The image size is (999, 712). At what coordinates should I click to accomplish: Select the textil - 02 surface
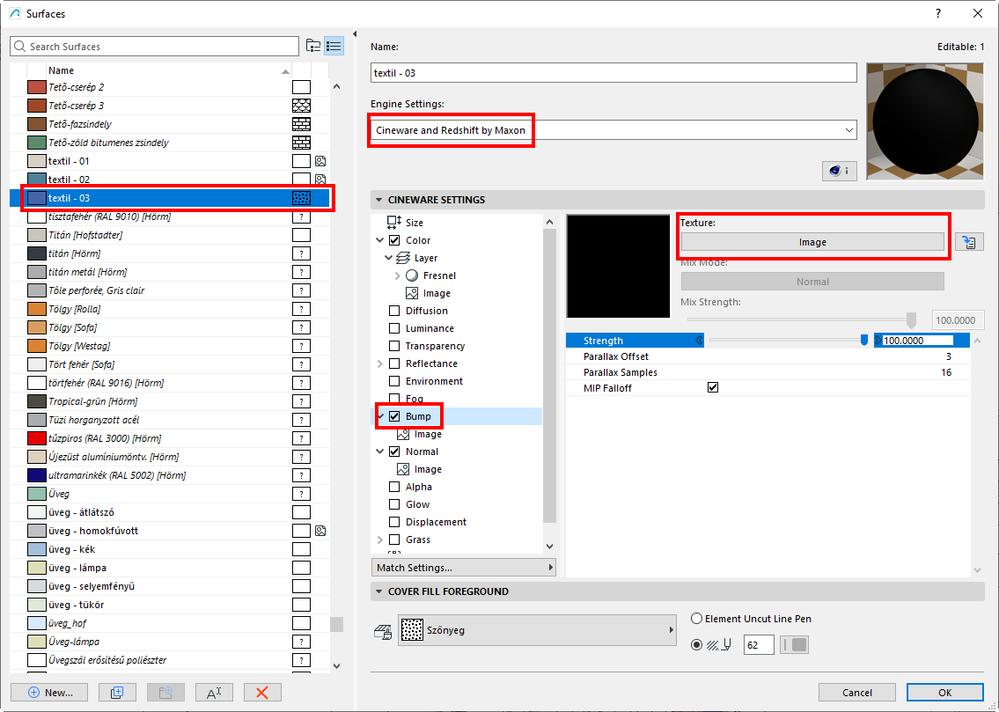pyautogui.click(x=169, y=180)
